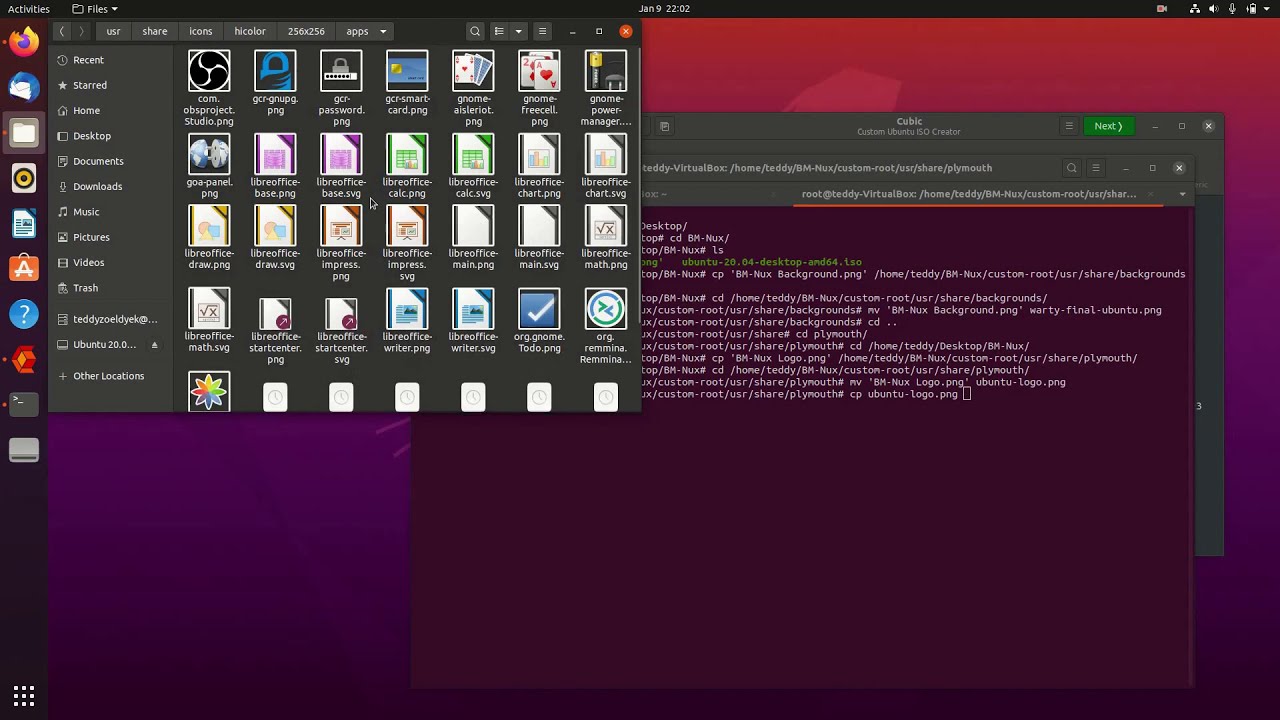Open the system menu arrow in top bar
1280x720 pixels.
[1266, 9]
